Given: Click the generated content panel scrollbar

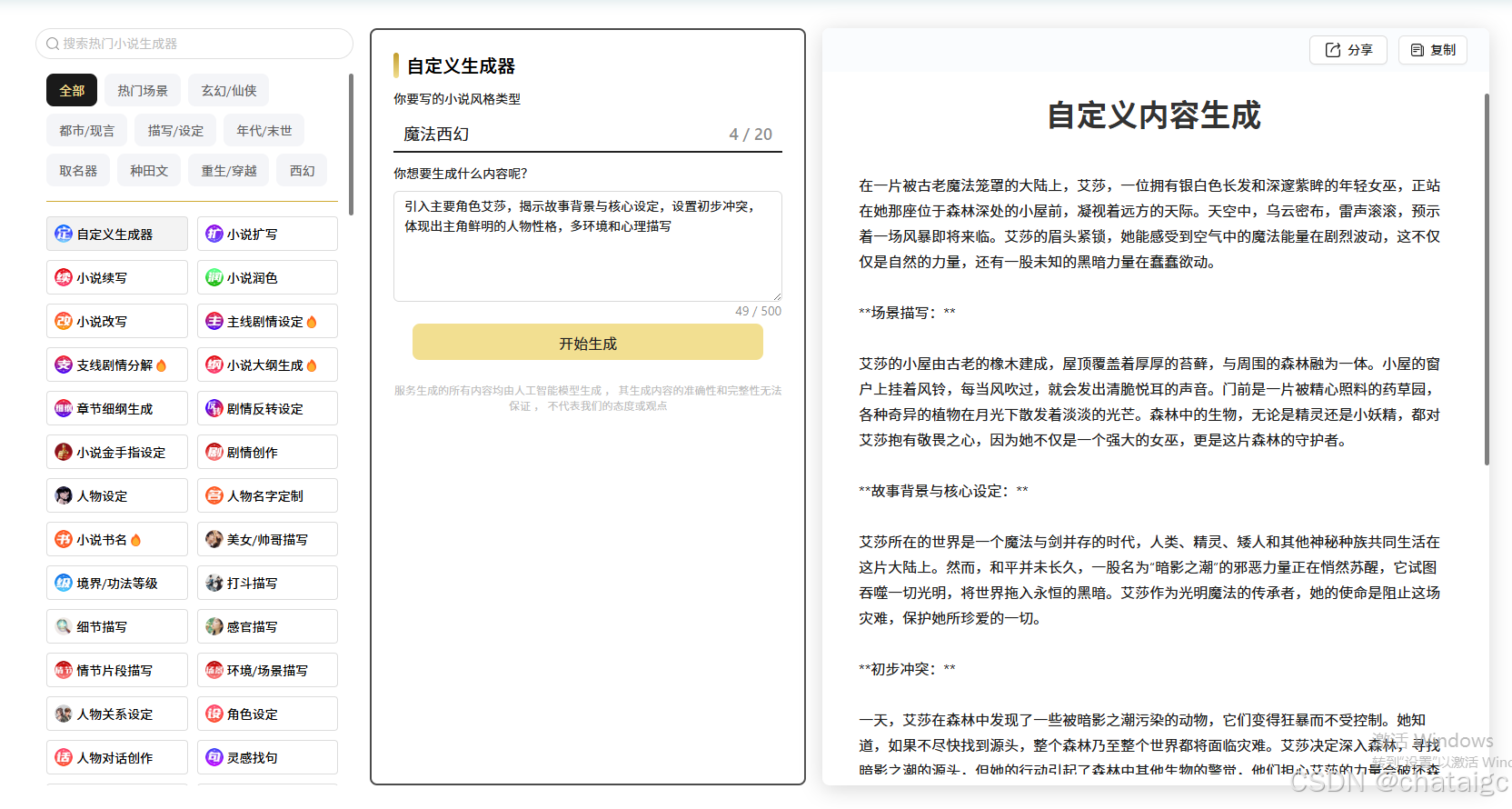Looking at the screenshot, I should (x=1487, y=278).
